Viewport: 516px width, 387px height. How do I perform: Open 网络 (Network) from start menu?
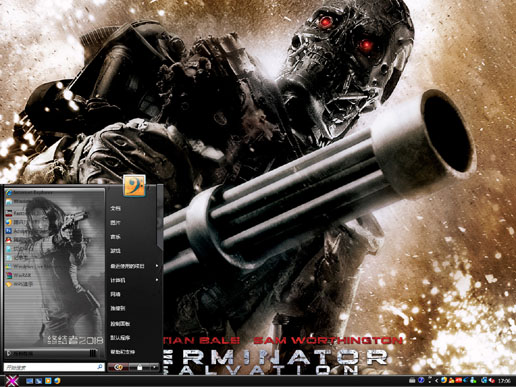tap(115, 294)
